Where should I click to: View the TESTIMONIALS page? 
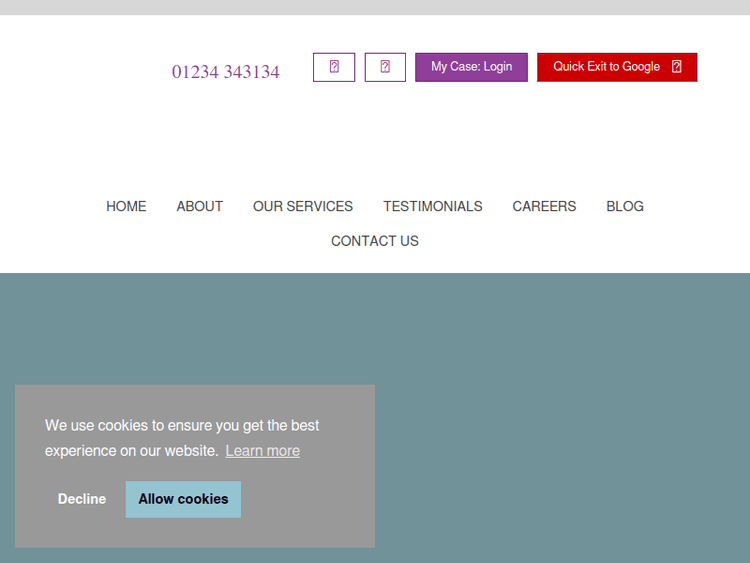[x=433, y=206]
